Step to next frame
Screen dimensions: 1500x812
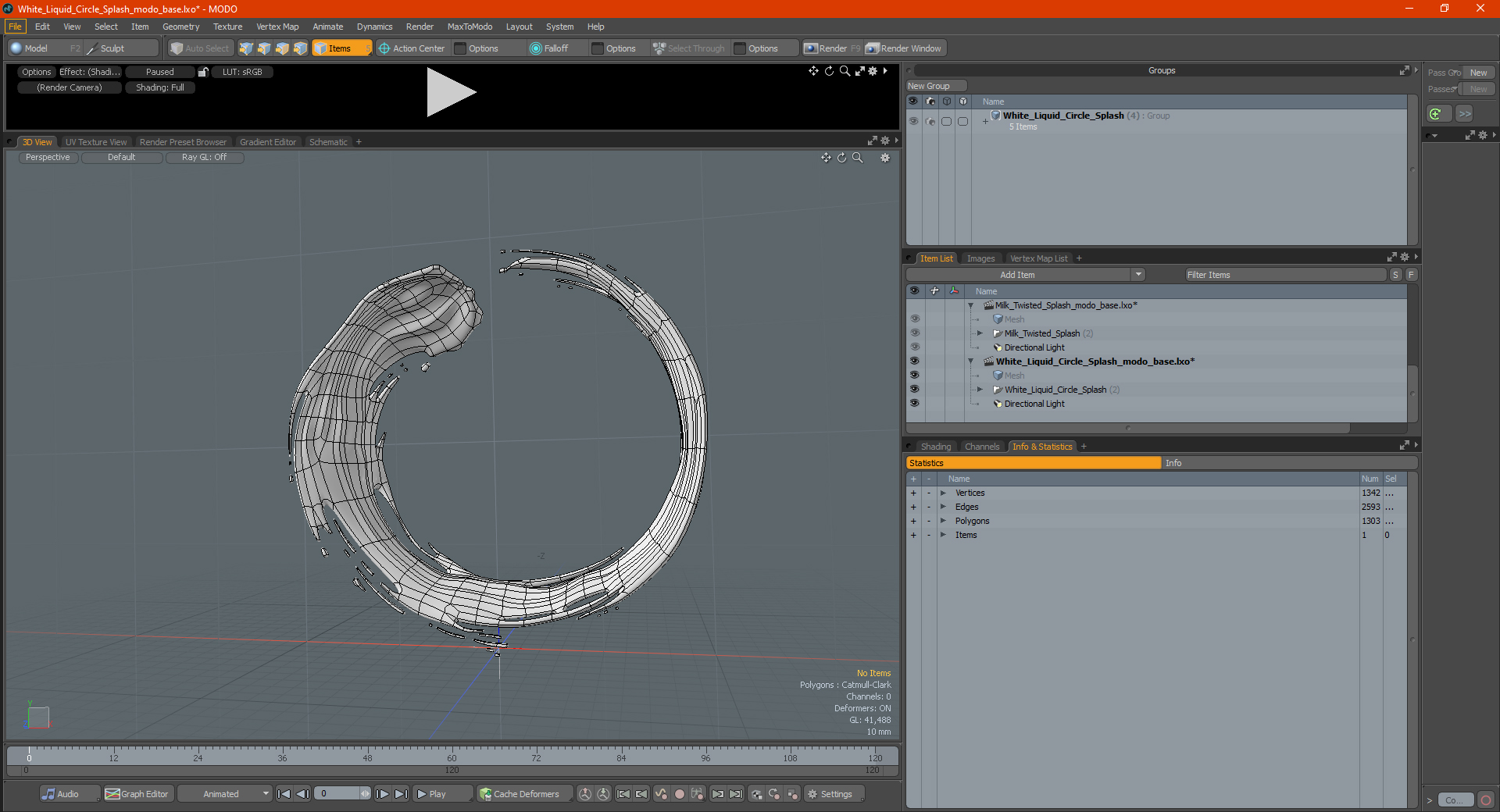click(x=382, y=794)
